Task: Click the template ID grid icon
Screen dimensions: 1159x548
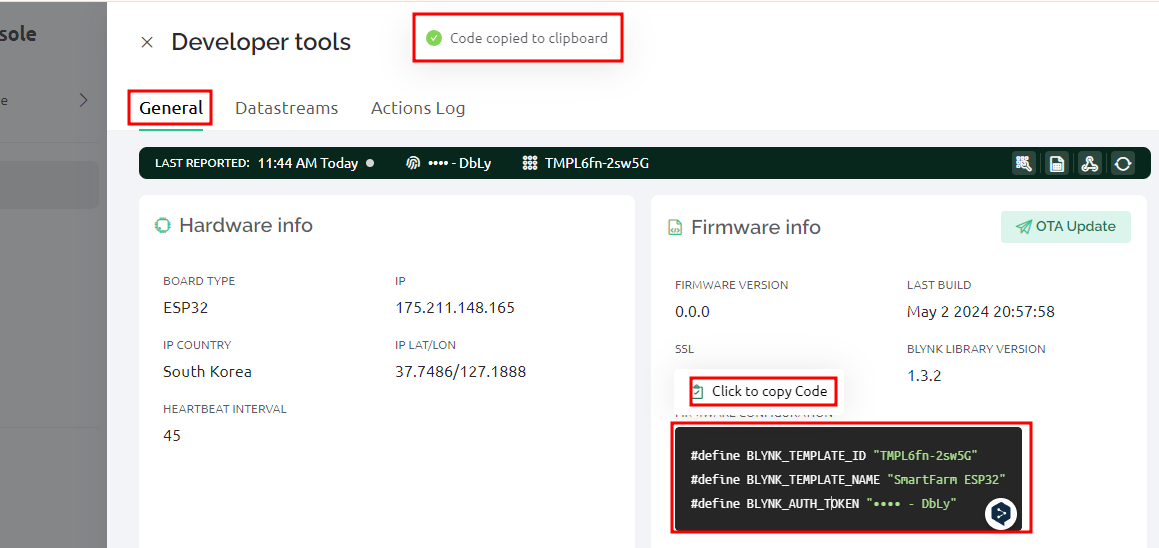Action: click(529, 163)
